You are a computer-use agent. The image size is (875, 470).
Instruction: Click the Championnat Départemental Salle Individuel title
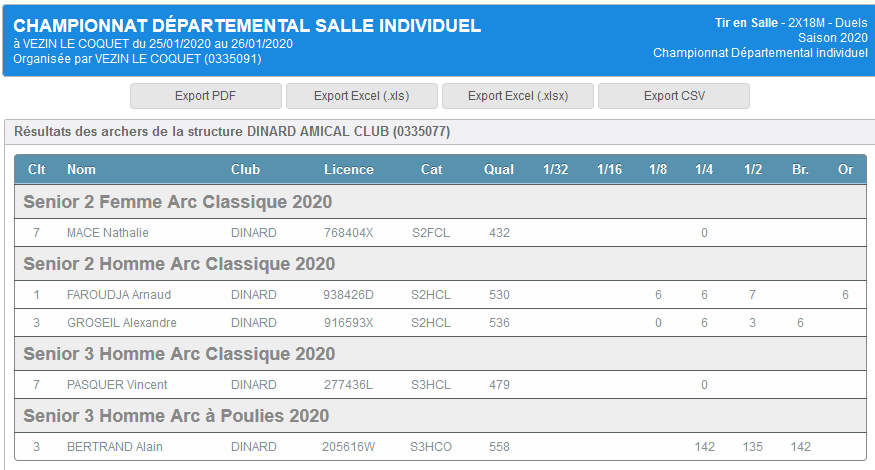click(247, 26)
